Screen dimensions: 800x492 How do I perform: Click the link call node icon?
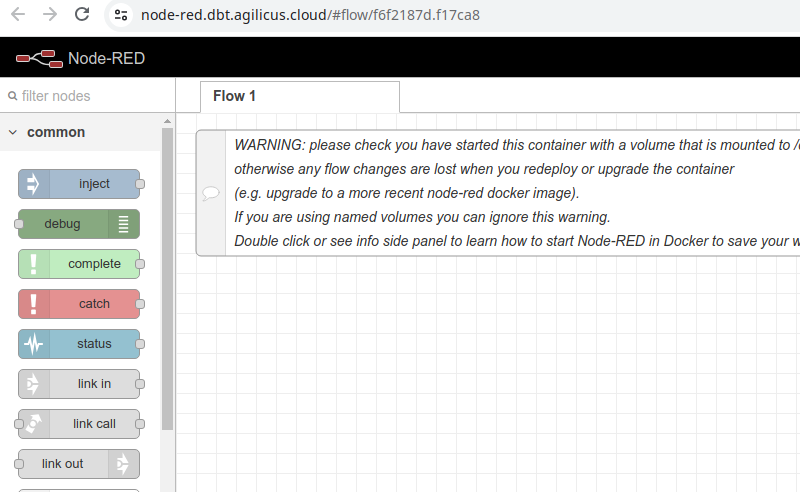point(34,424)
